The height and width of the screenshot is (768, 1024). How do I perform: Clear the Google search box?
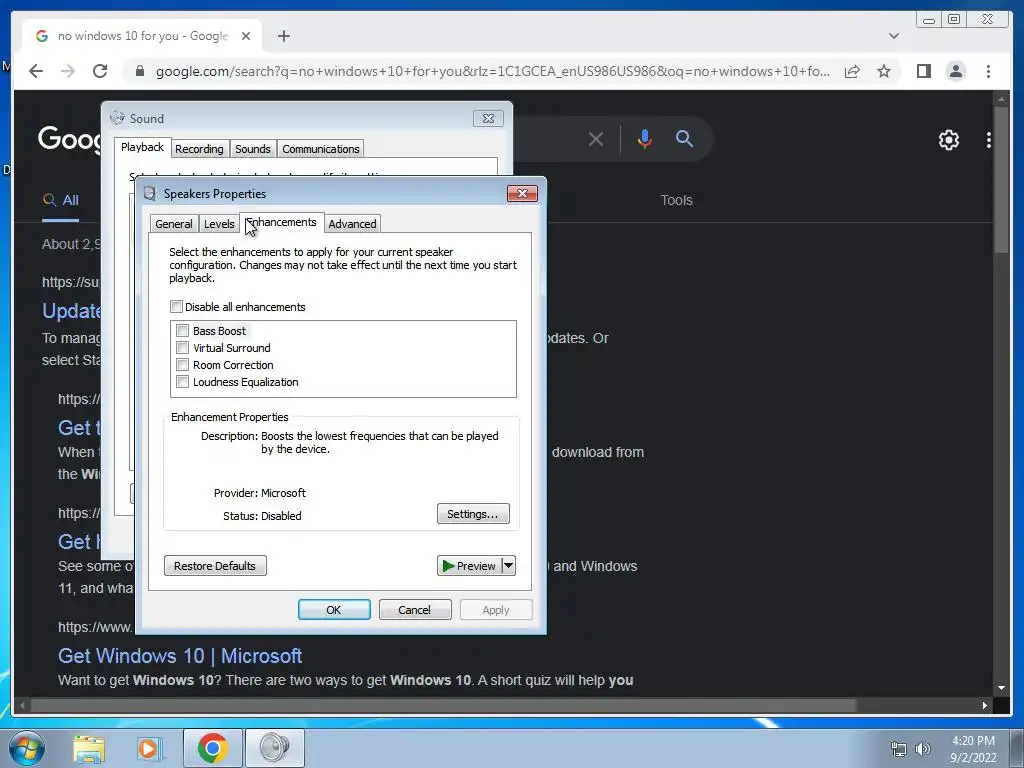pos(596,138)
